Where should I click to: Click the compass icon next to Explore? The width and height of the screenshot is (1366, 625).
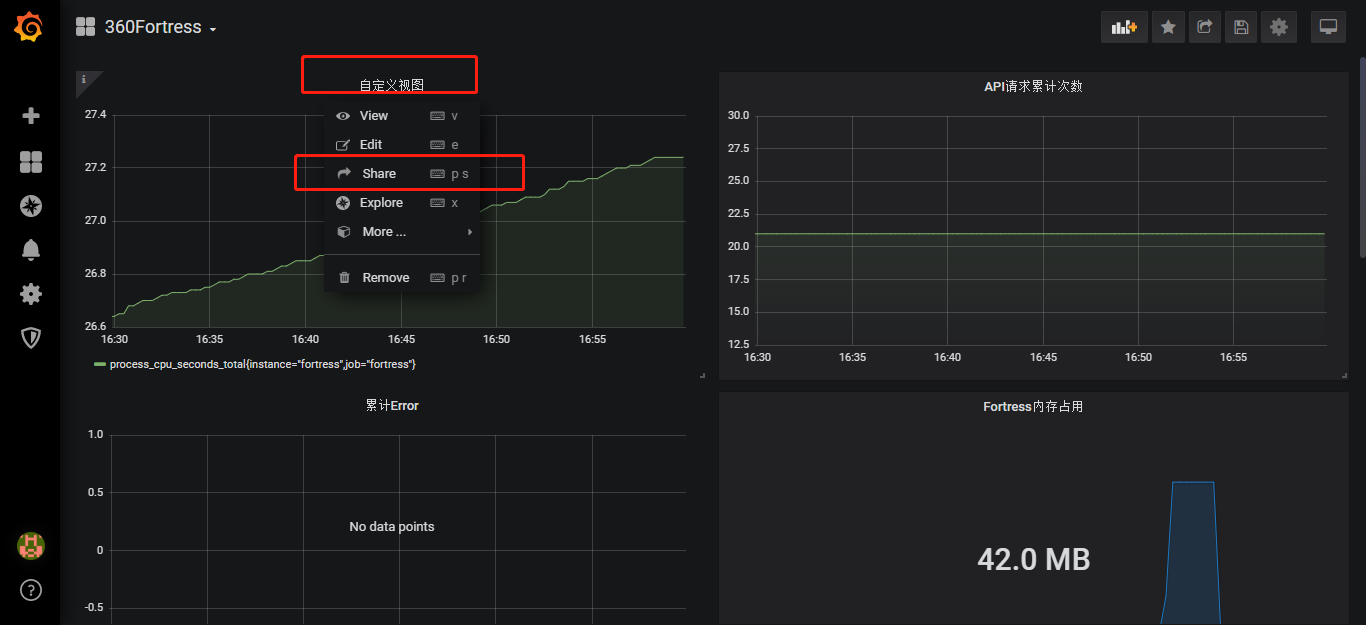click(343, 203)
